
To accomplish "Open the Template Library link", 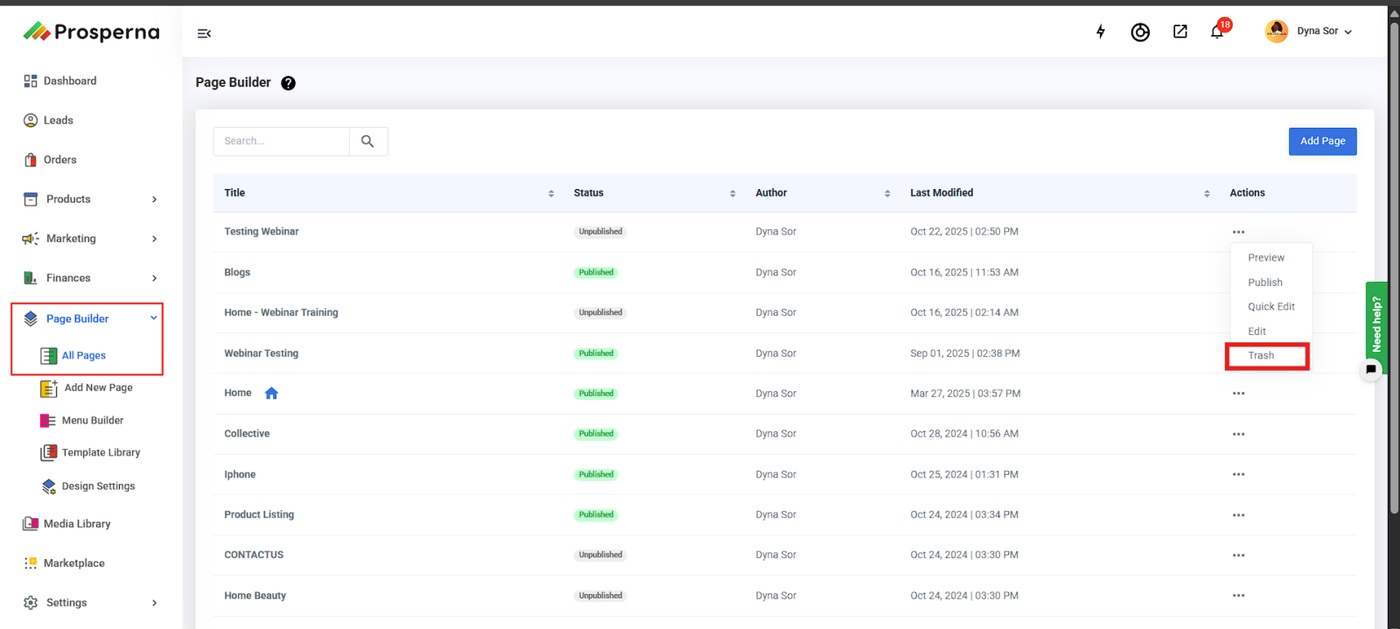I will (x=100, y=453).
